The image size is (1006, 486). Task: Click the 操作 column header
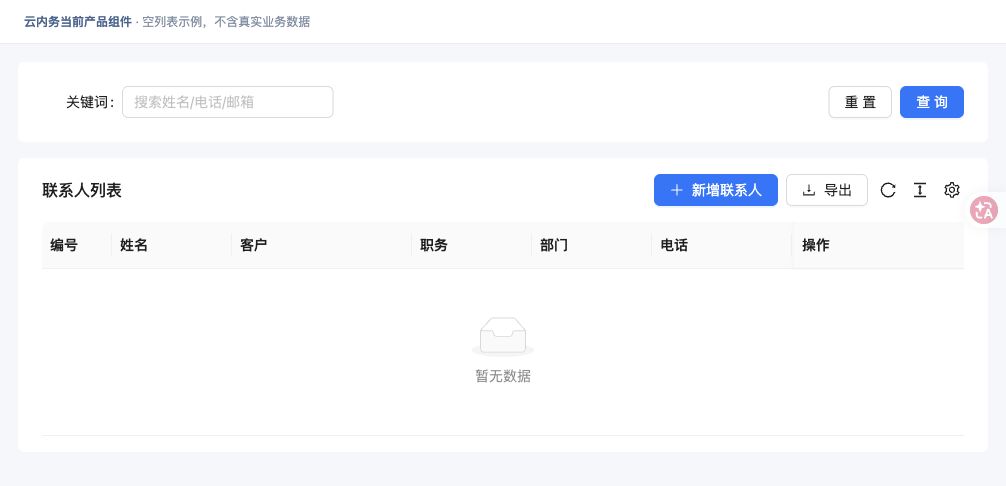tap(878, 245)
